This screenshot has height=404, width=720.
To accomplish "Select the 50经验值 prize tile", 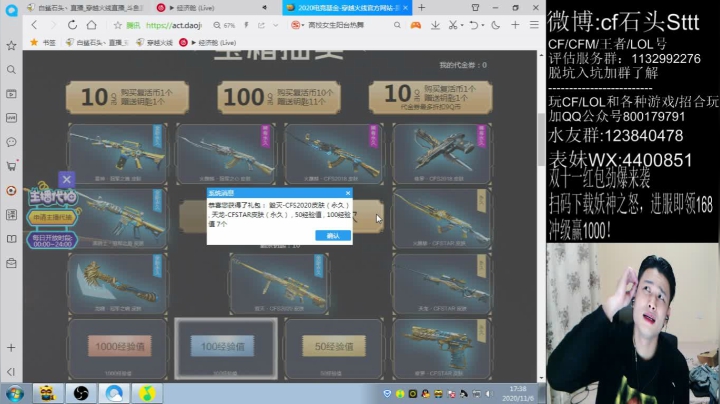I will pyautogui.click(x=334, y=348).
